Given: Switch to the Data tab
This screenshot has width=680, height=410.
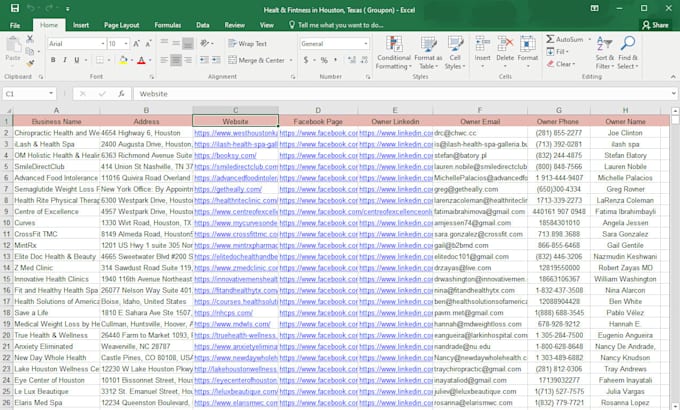Looking at the screenshot, I should point(203,25).
